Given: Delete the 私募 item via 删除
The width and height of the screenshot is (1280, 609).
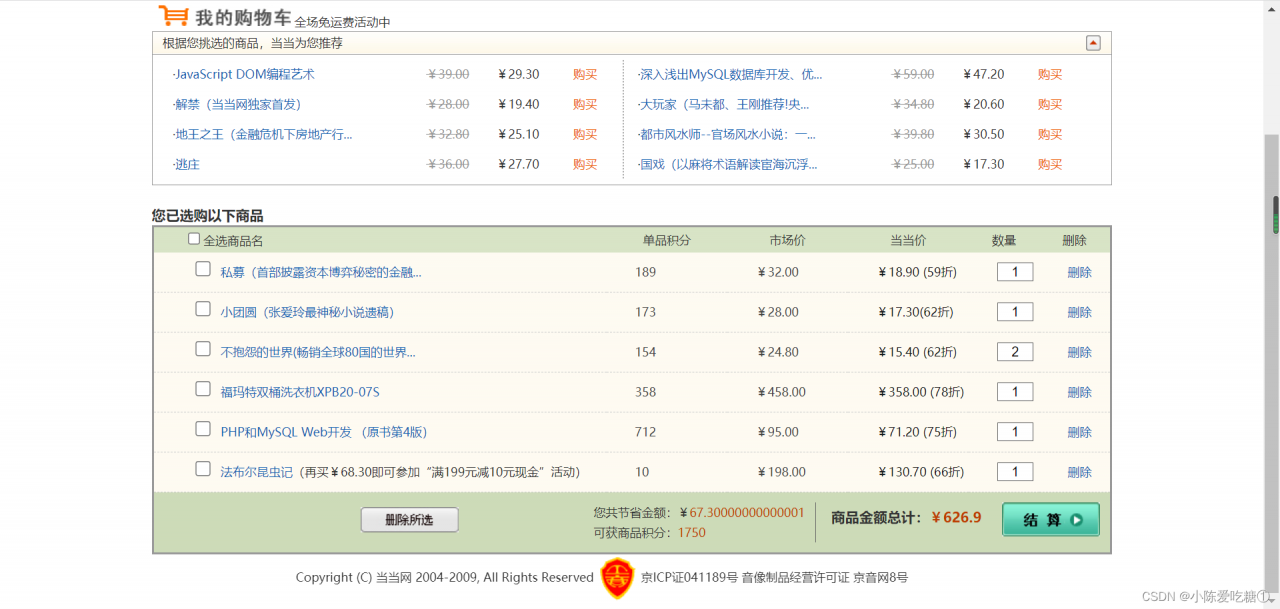Looking at the screenshot, I should pyautogui.click(x=1079, y=272).
